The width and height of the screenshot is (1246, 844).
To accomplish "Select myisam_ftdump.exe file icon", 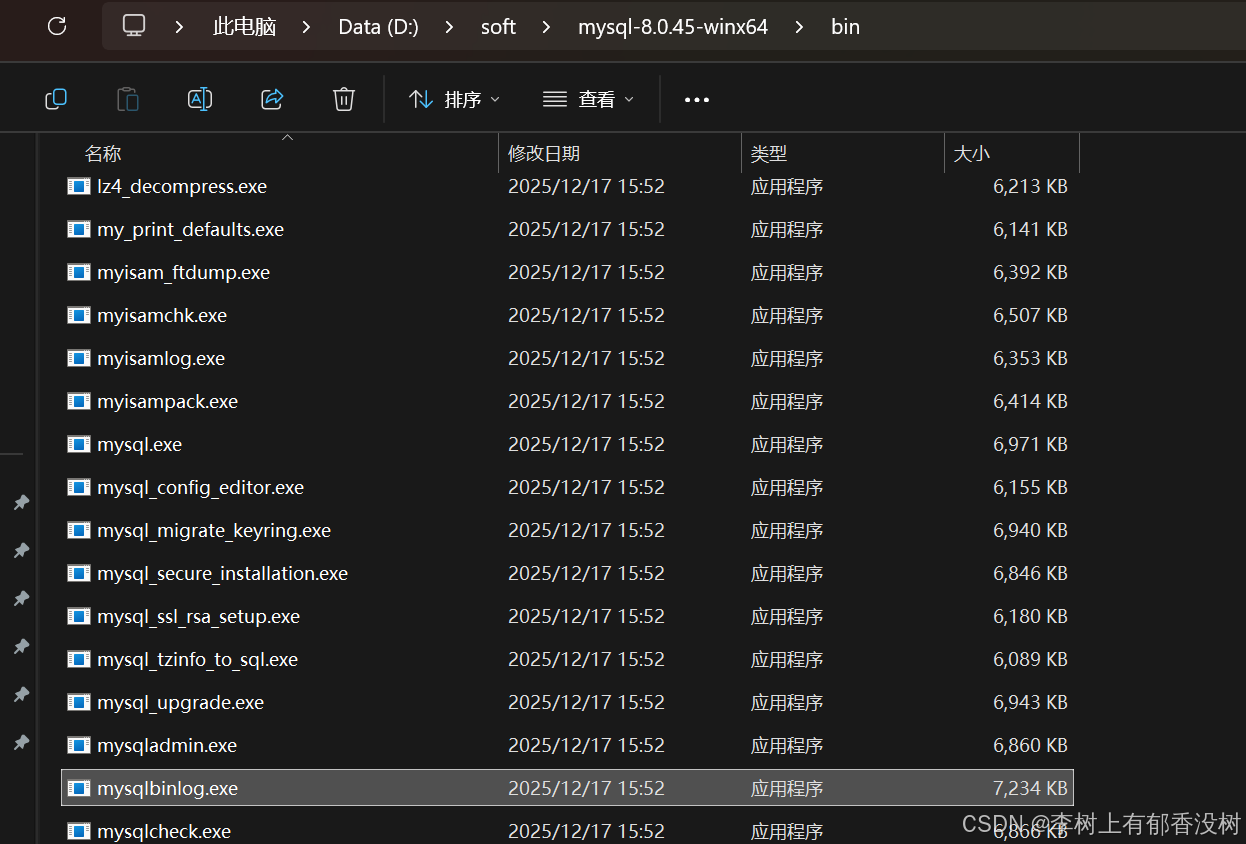I will point(79,272).
